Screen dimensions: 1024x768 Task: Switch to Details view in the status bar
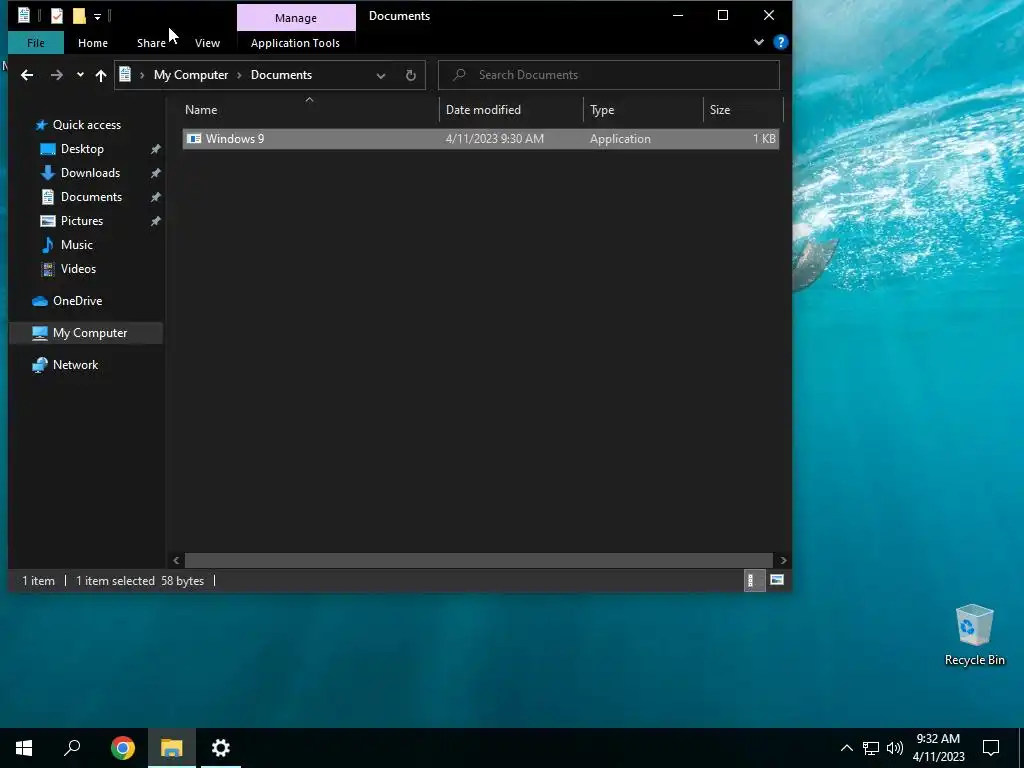pos(754,581)
